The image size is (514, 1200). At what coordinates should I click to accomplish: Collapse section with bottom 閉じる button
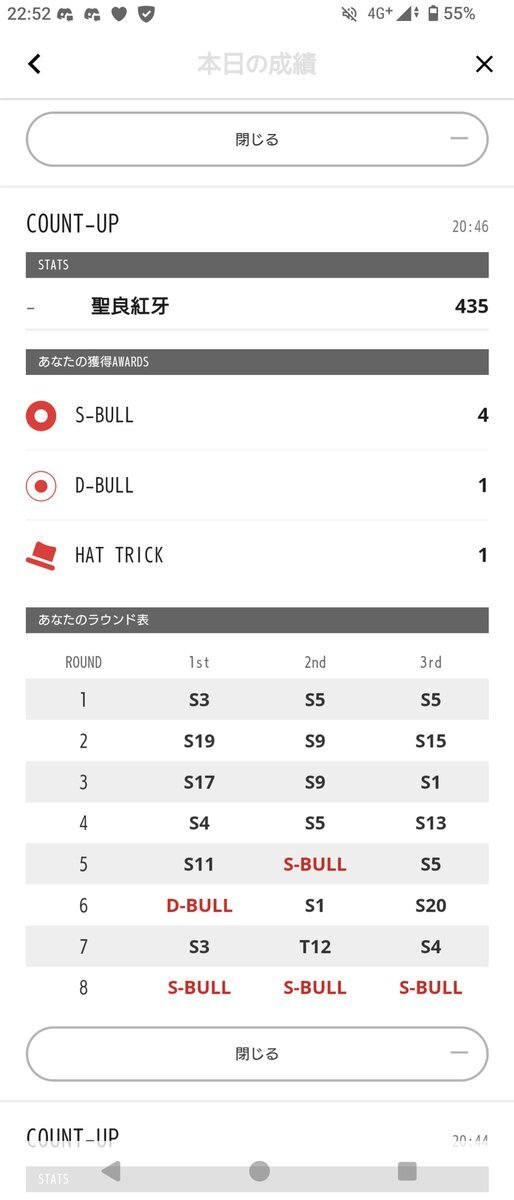point(257,1053)
